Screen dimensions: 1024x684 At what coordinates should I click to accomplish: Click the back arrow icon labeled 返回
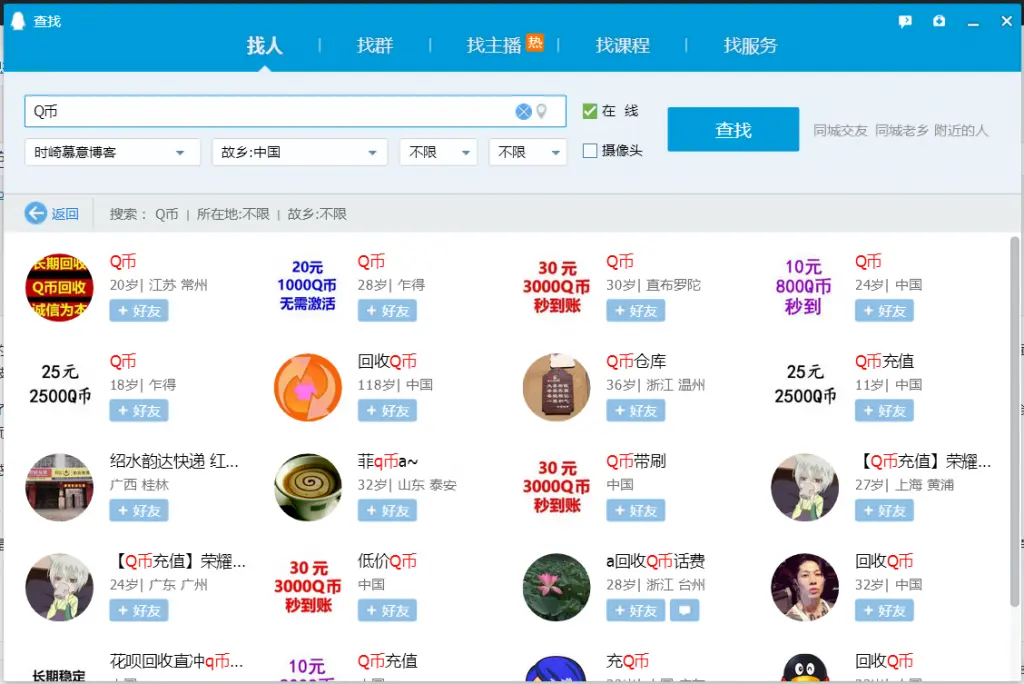point(36,213)
